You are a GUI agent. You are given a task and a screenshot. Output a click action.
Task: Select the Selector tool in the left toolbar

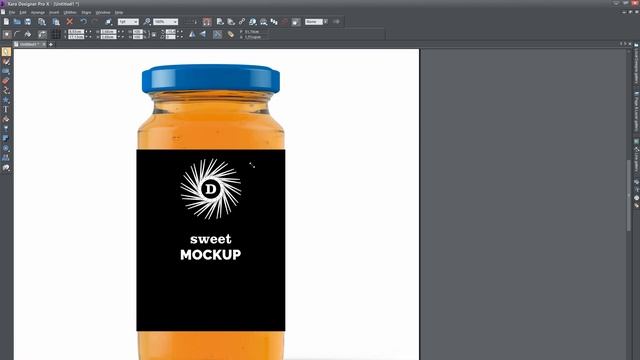6,52
